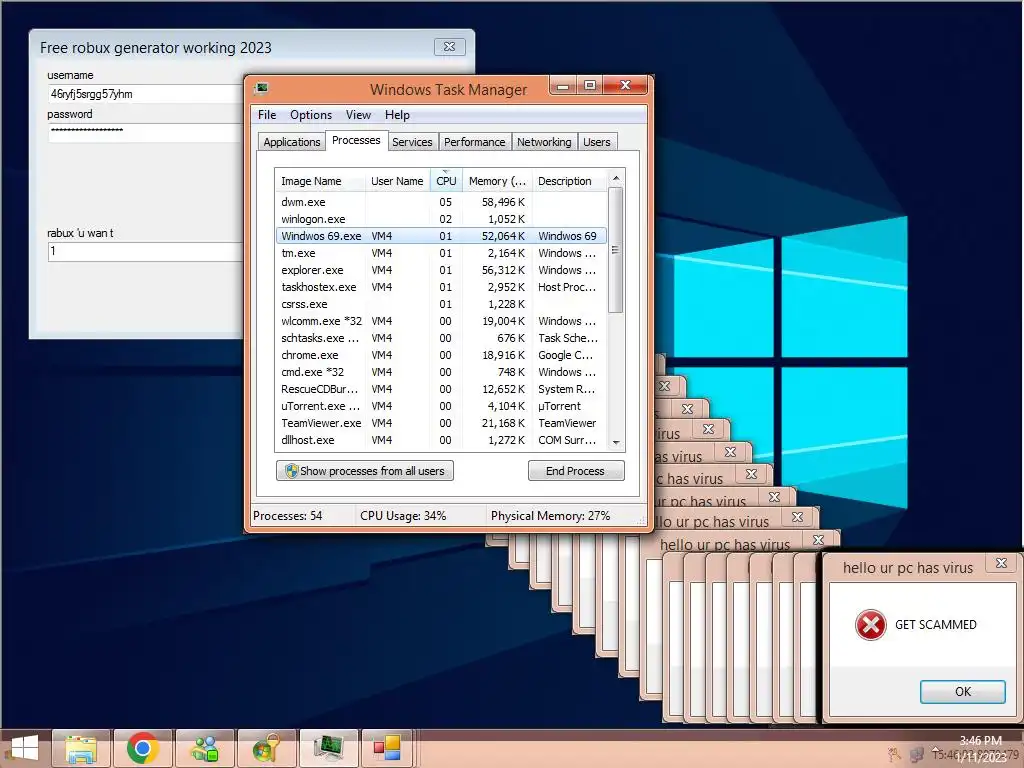The height and width of the screenshot is (768, 1024).
Task: Select the winlogon.exe process
Action: pos(441,219)
